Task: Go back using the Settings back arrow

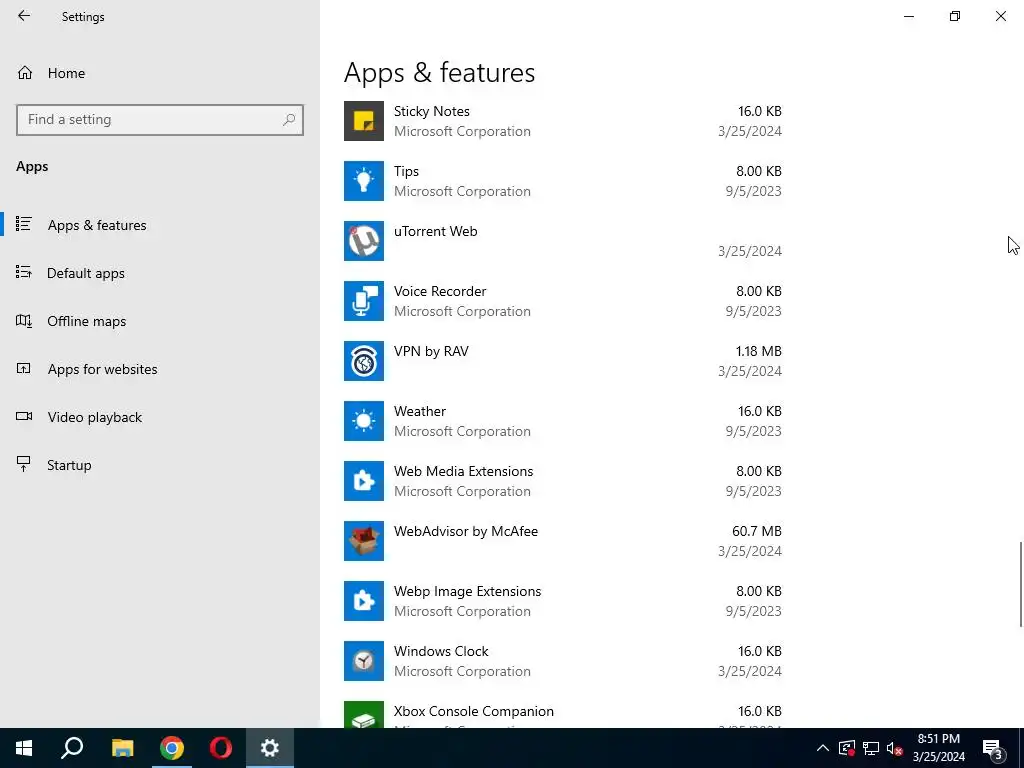Action: 24,16
